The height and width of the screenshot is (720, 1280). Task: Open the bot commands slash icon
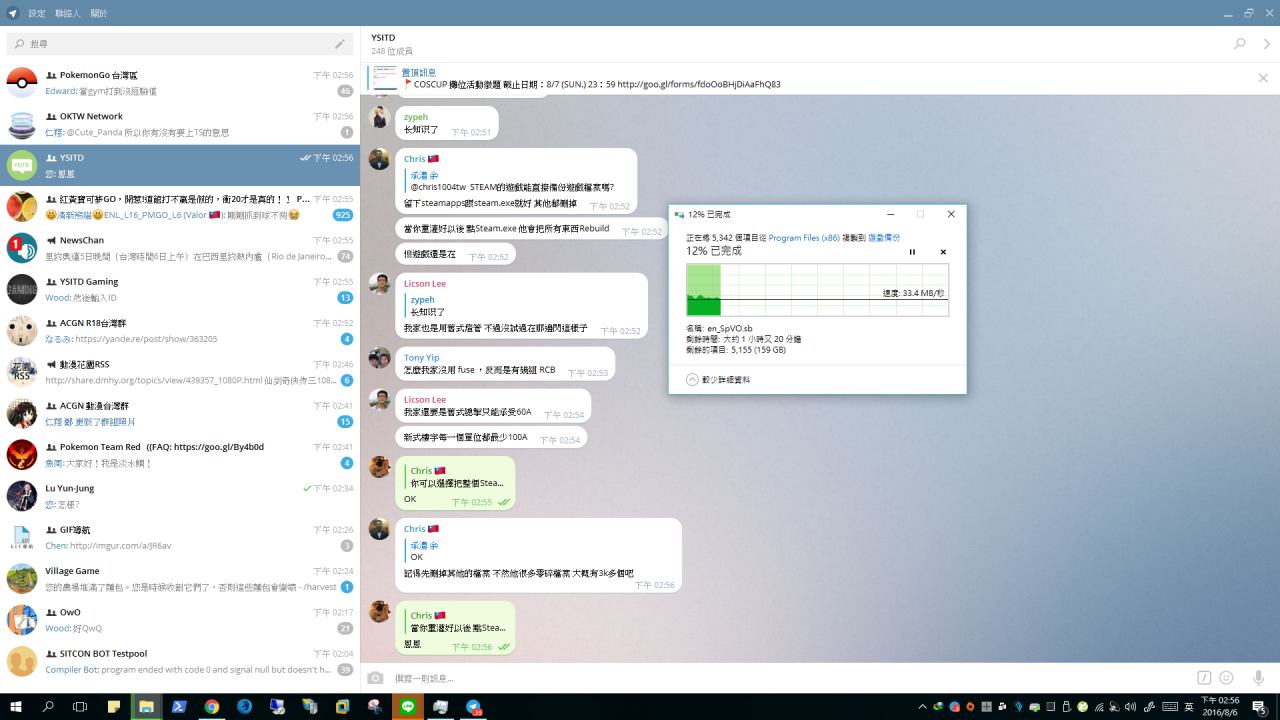click(1204, 678)
